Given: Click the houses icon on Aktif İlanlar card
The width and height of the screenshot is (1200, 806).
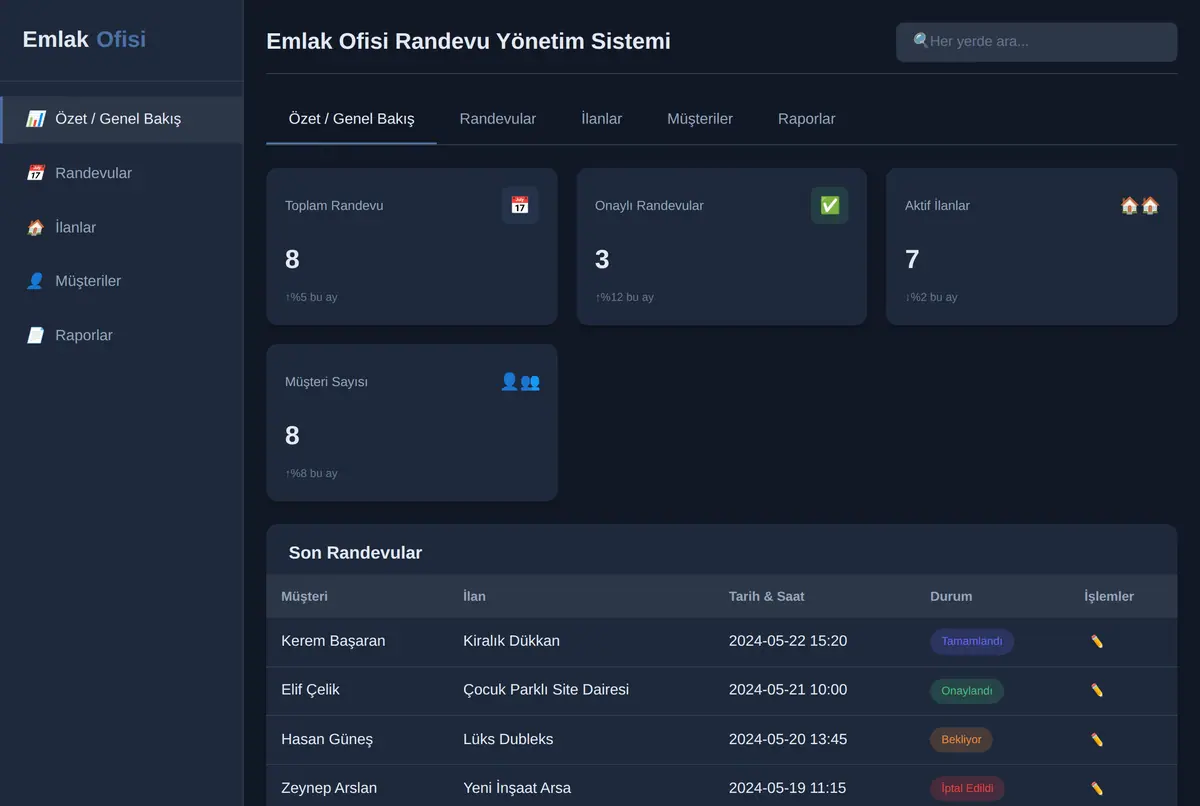Looking at the screenshot, I should pyautogui.click(x=1140, y=205).
